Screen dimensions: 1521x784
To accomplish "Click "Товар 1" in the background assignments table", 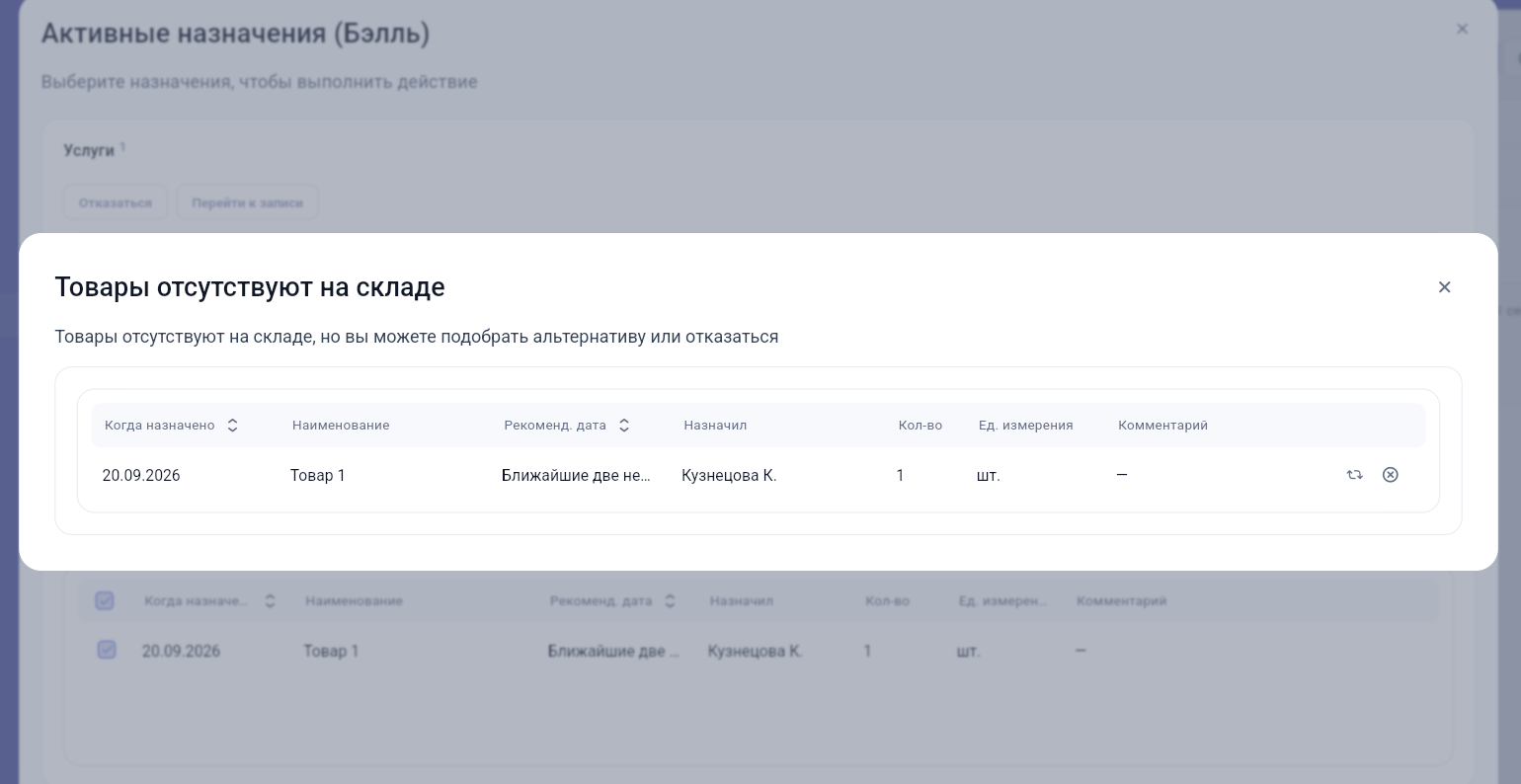I will (331, 651).
